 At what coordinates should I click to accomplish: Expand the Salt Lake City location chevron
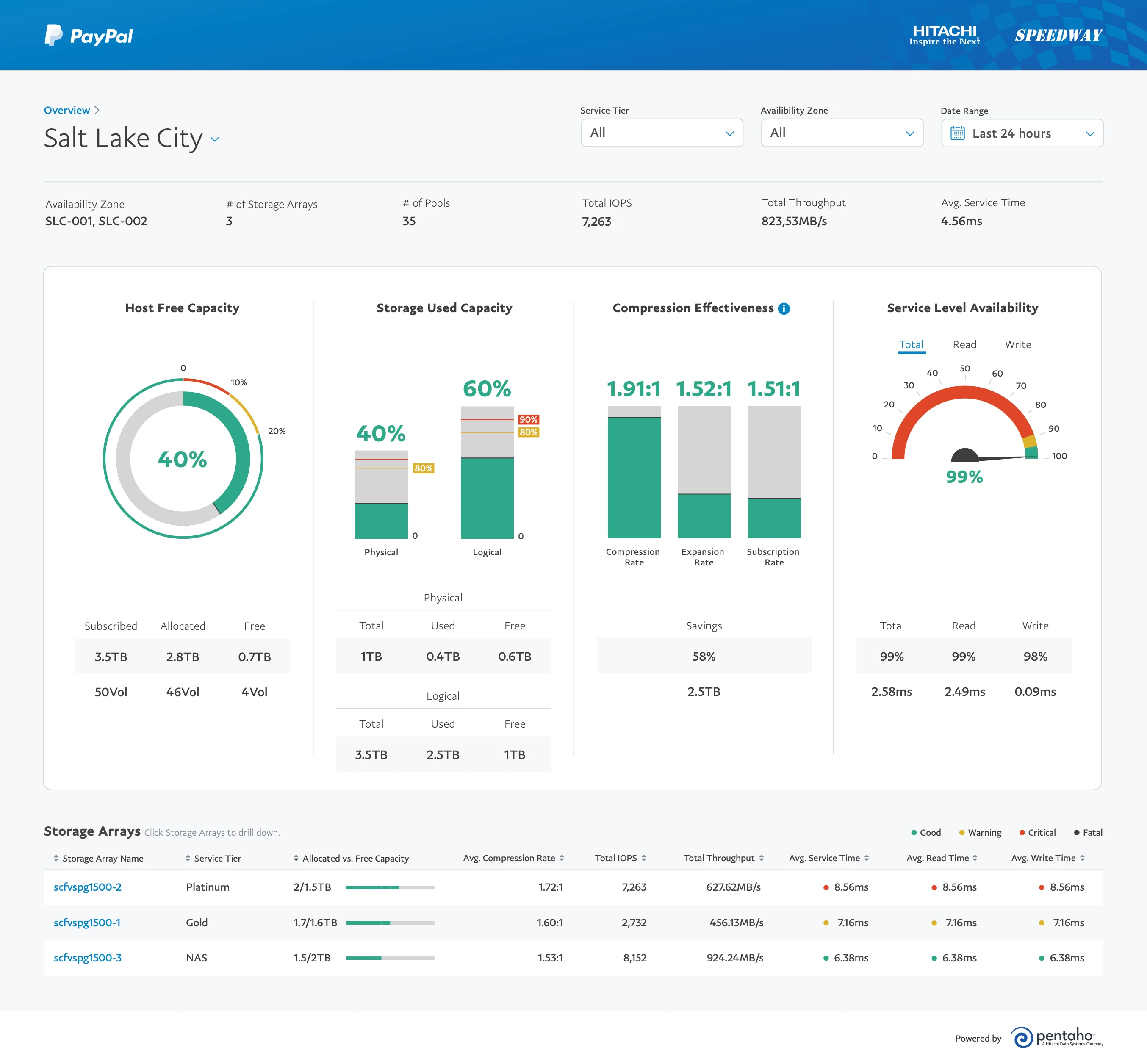(215, 139)
